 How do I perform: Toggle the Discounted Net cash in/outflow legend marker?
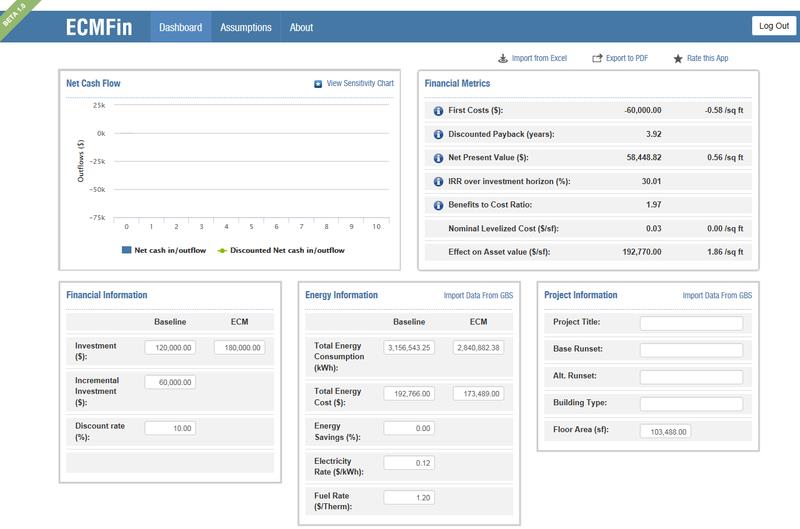tap(222, 250)
